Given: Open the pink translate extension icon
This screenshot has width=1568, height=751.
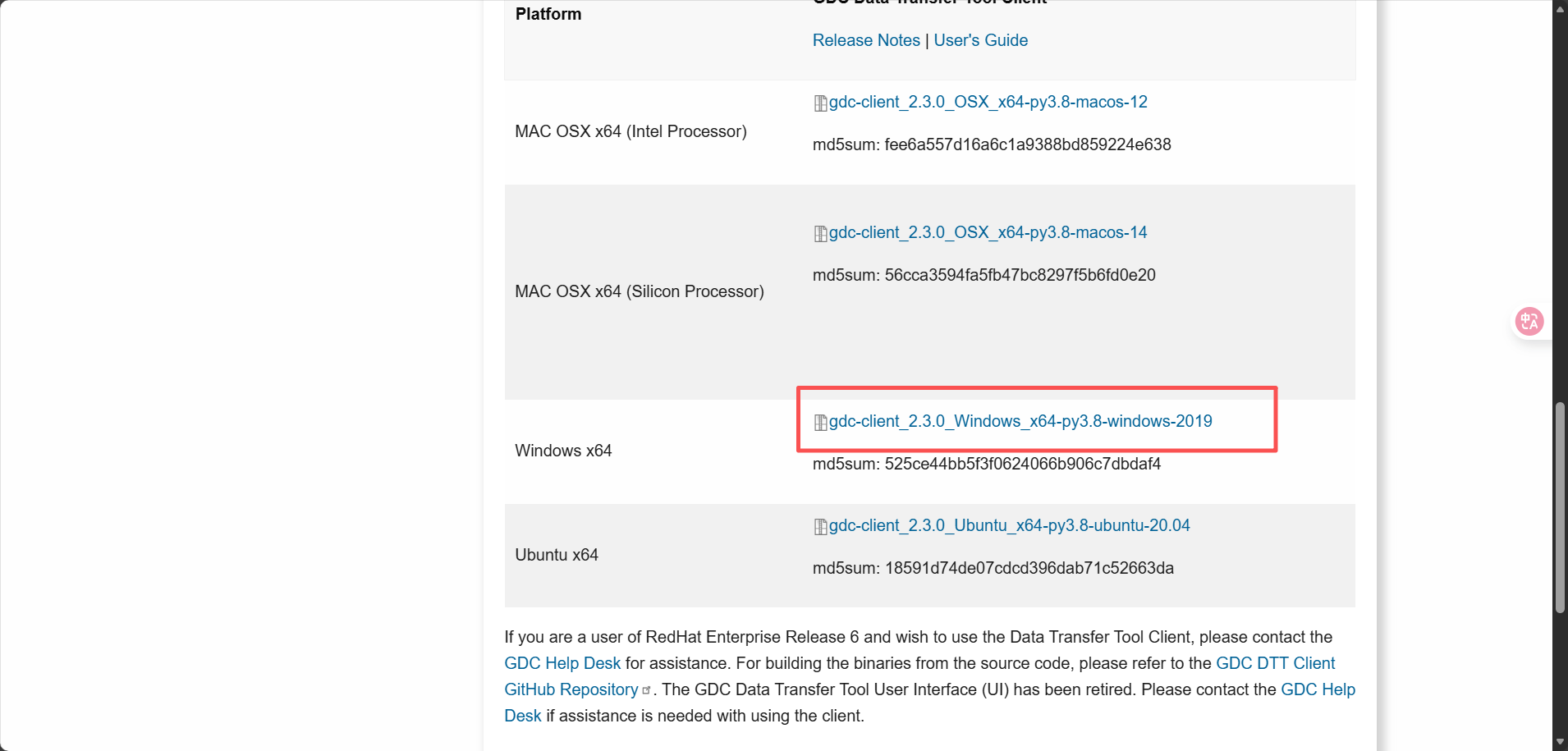Looking at the screenshot, I should pyautogui.click(x=1529, y=321).
